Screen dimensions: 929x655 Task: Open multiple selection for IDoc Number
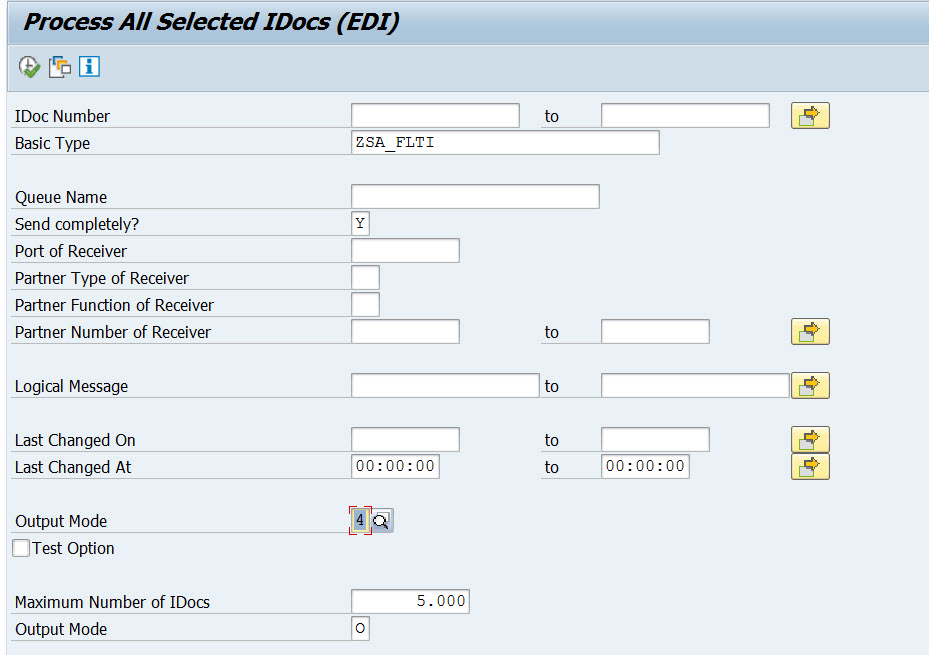point(809,115)
